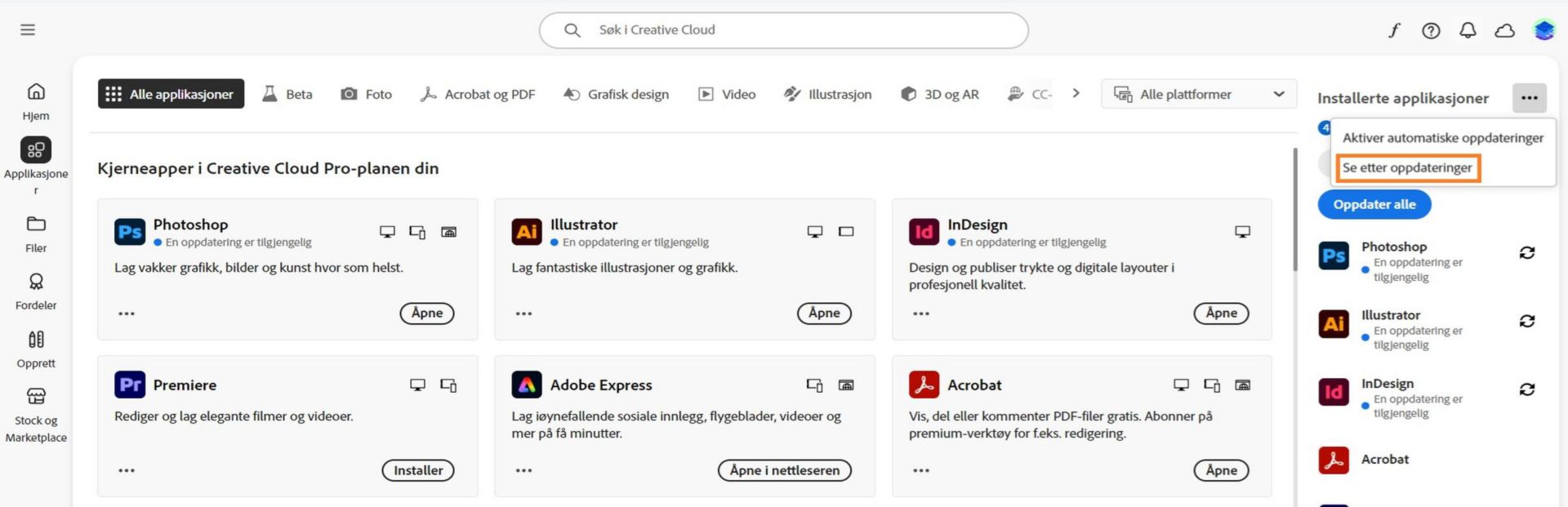Open Photoshop with Åpne button

coord(427,313)
